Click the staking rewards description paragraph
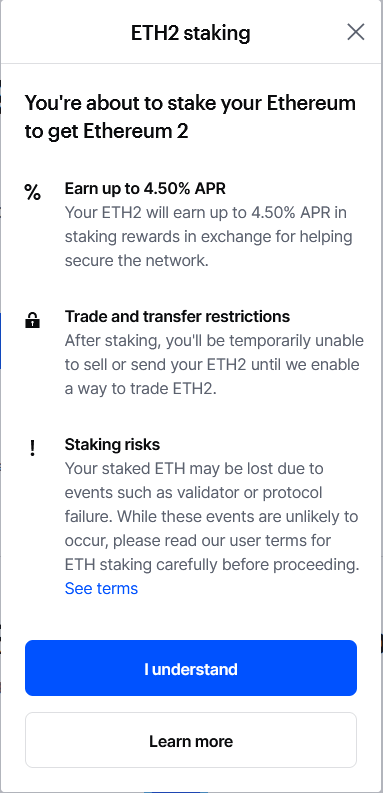This screenshot has height=793, width=383. coord(208,237)
